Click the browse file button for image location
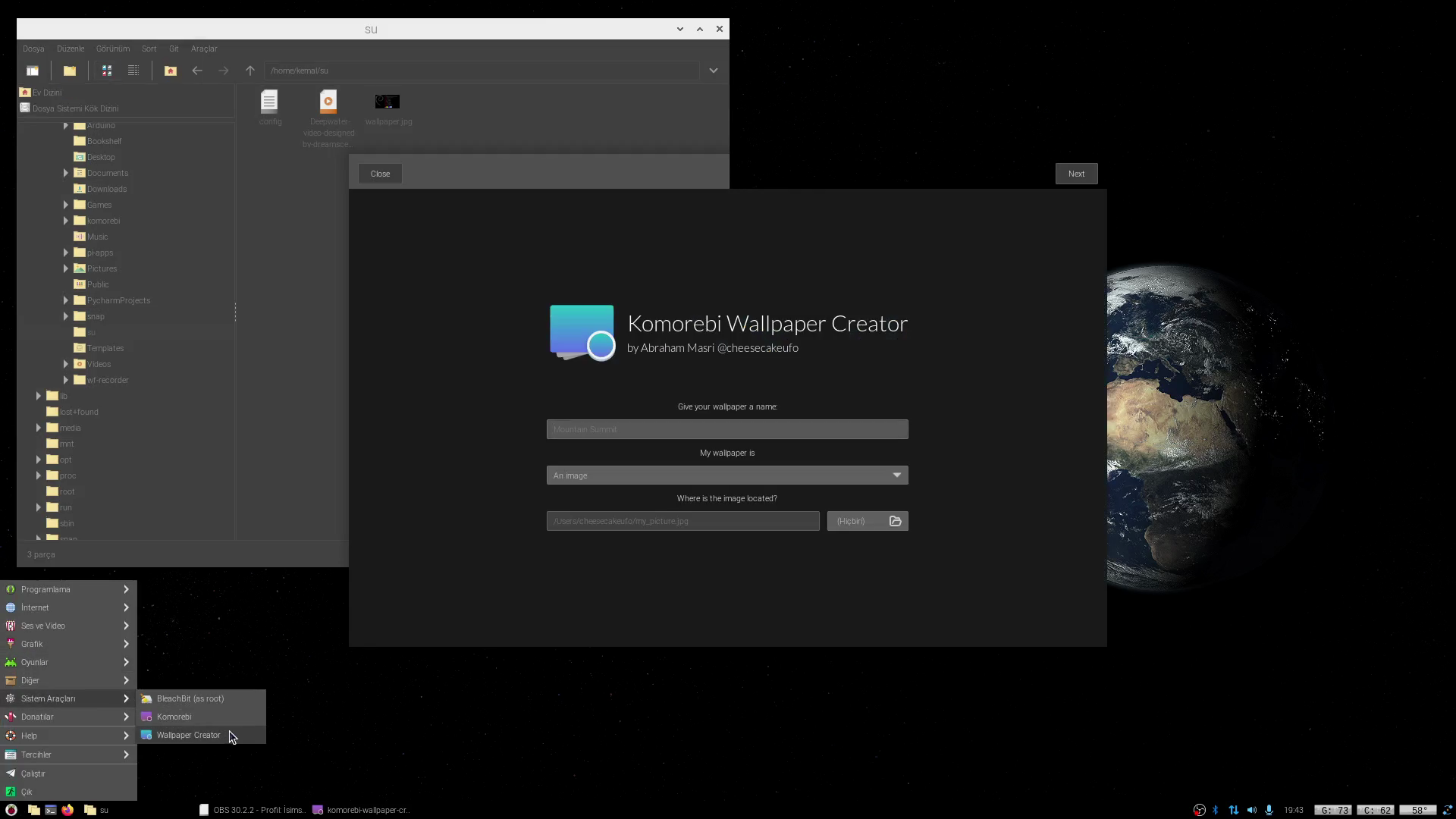This screenshot has width=1456, height=819. (868, 521)
